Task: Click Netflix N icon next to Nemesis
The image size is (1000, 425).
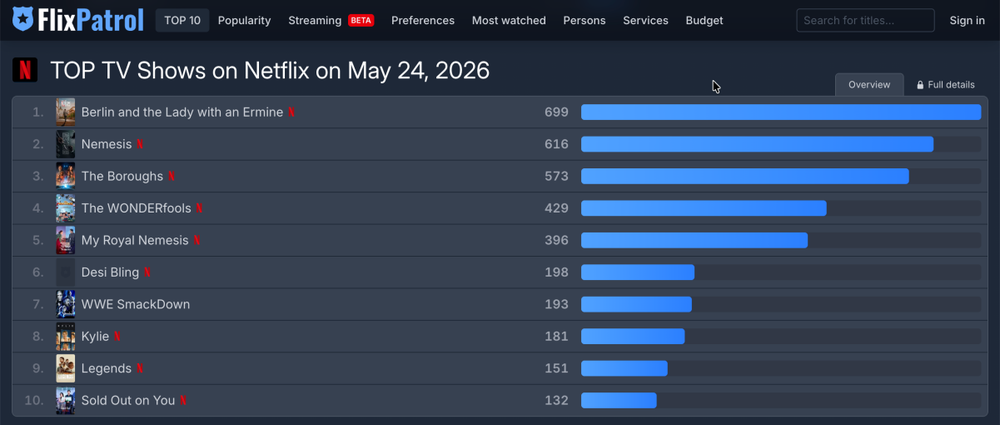Action: 140,144
